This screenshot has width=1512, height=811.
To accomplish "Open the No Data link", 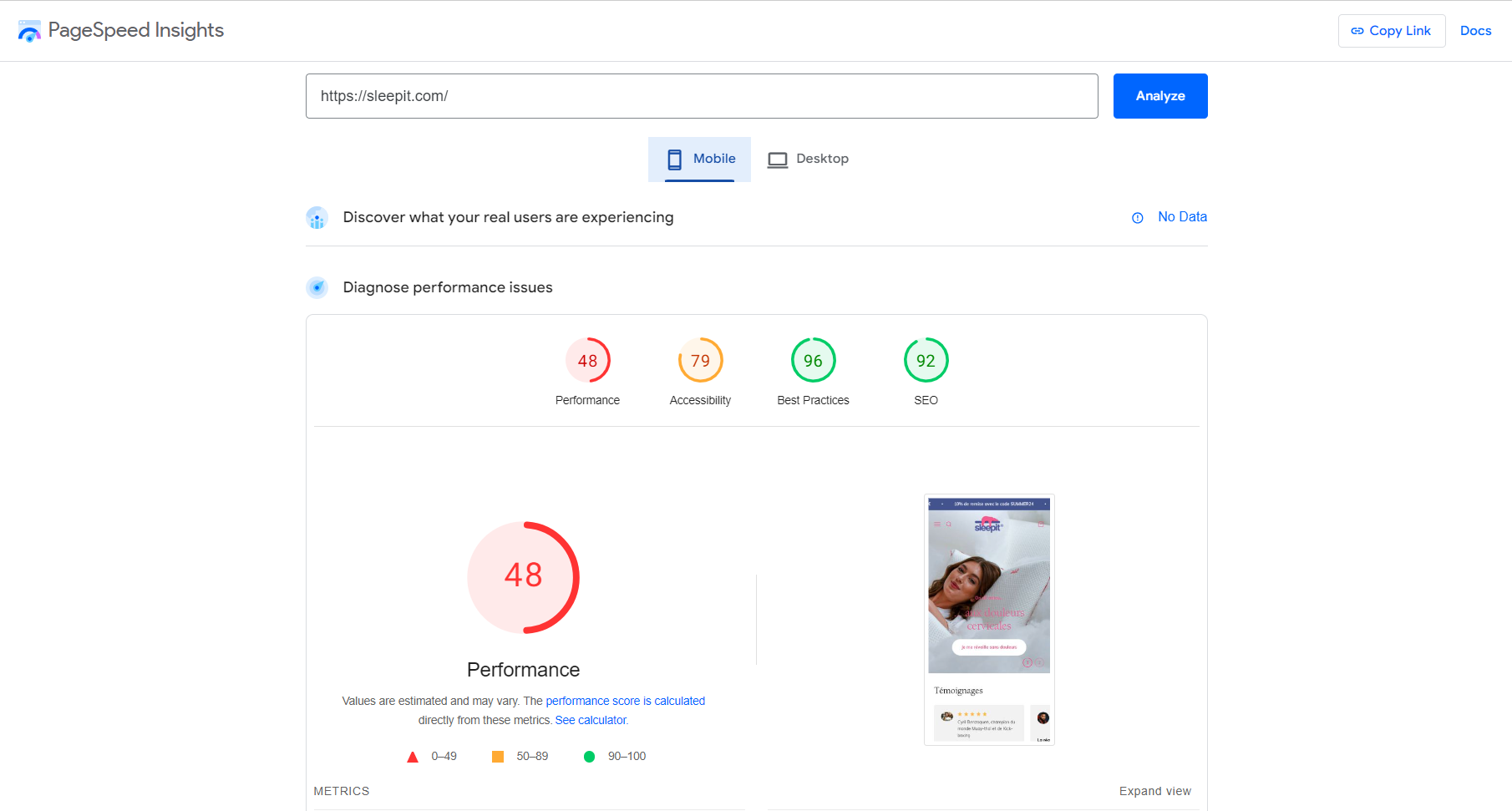I will click(x=1182, y=217).
